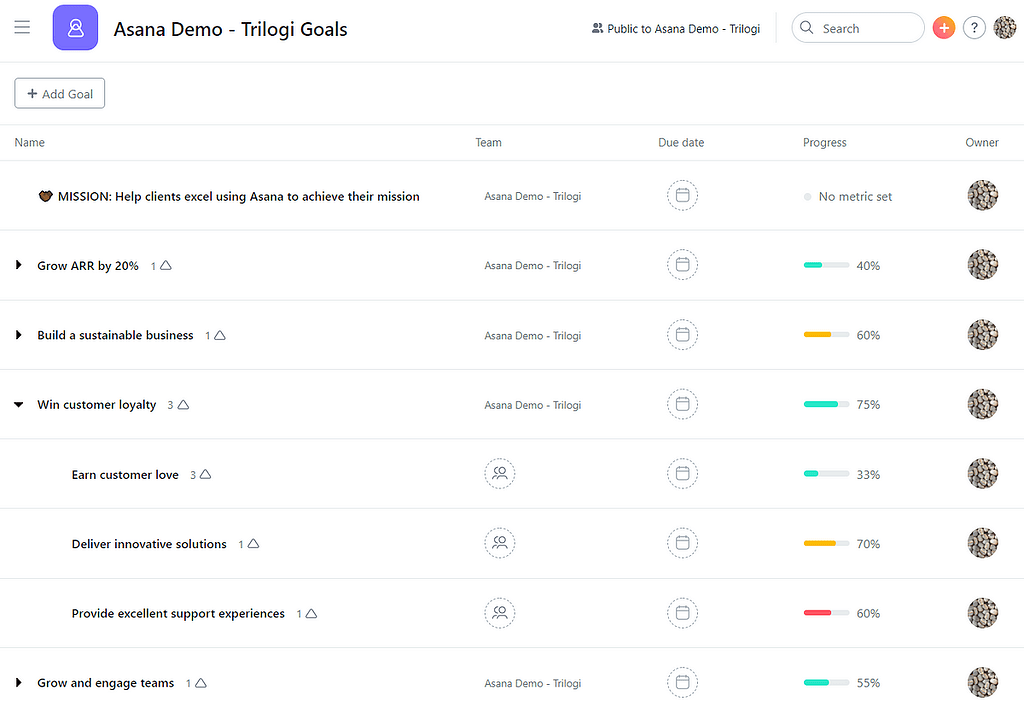1024x712 pixels.
Task: Click the Search input field
Action: point(857,28)
